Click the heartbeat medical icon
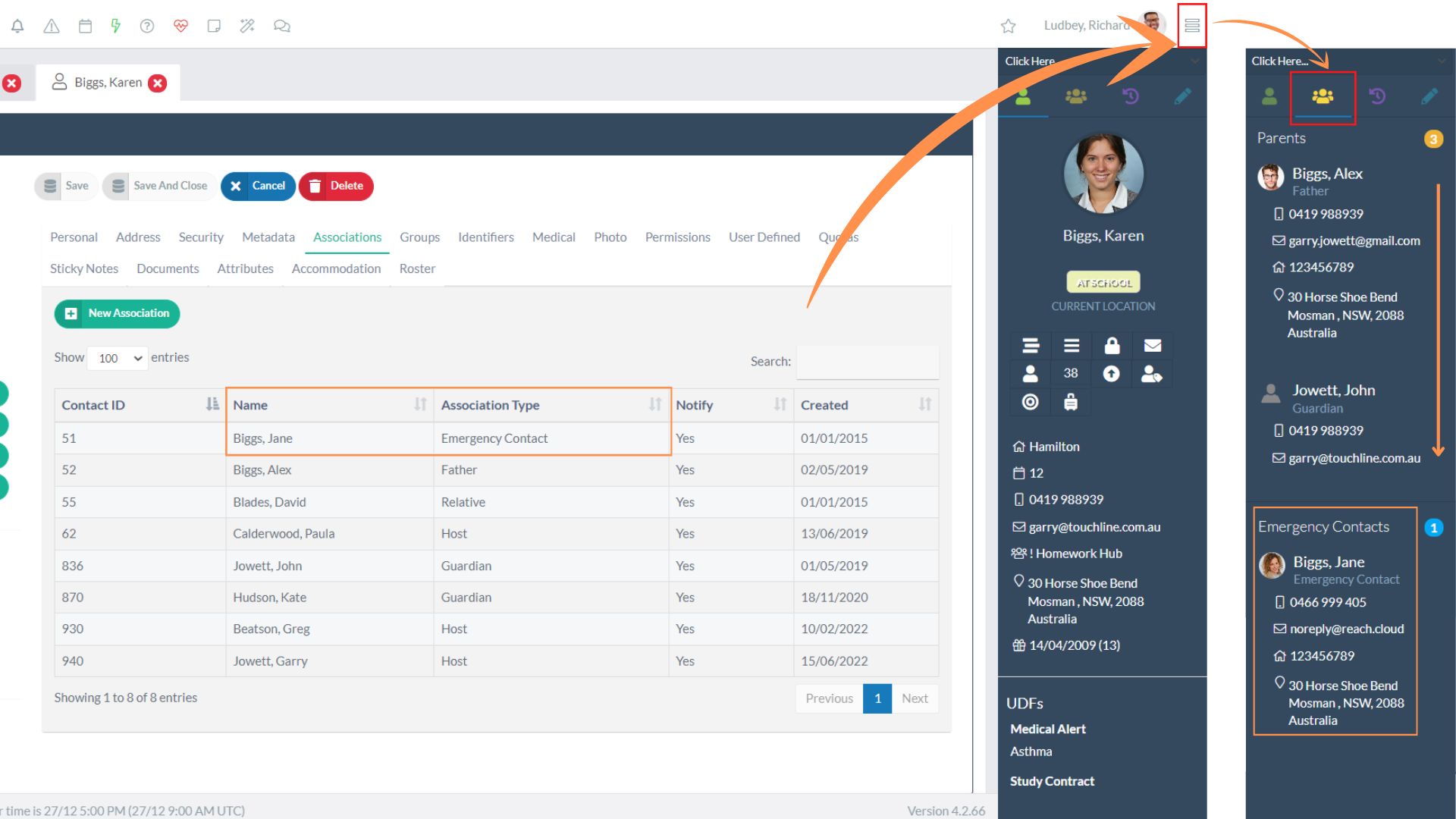 point(180,26)
